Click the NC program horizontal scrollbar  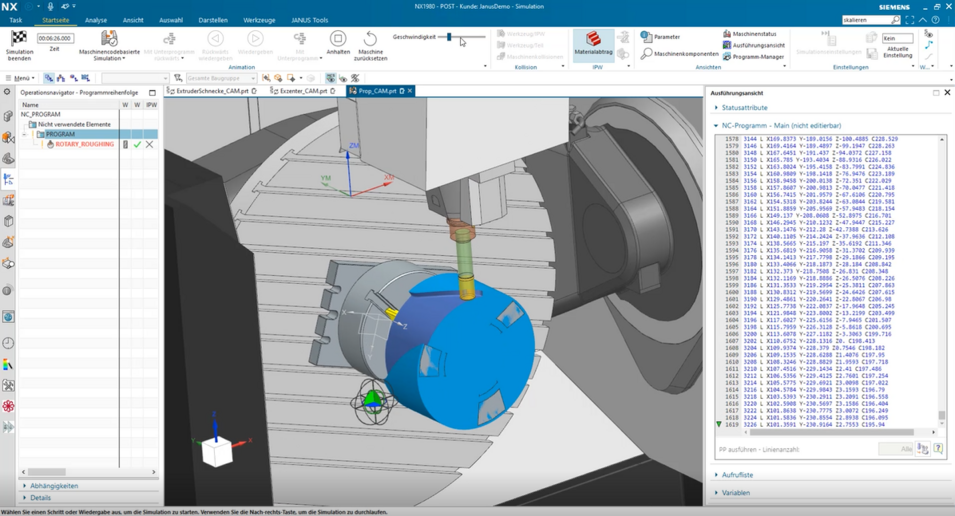pos(832,432)
